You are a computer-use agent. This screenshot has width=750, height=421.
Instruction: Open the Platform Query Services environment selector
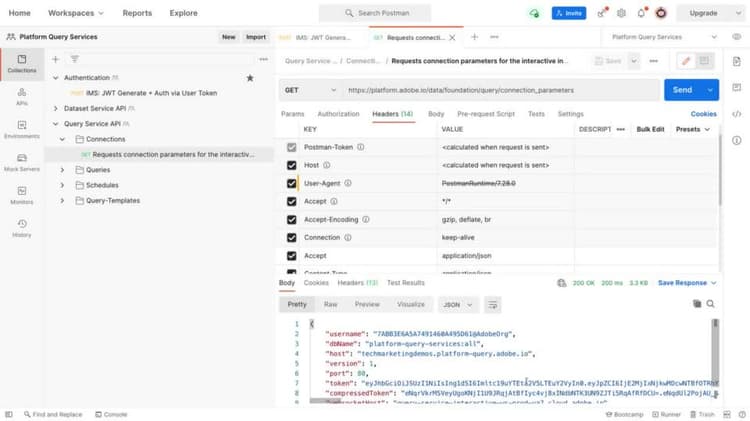(x=664, y=37)
